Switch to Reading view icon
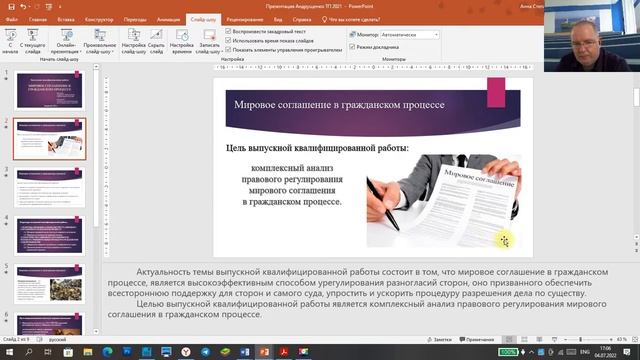Image resolution: width=640 pixels, height=360 pixels. click(x=539, y=339)
